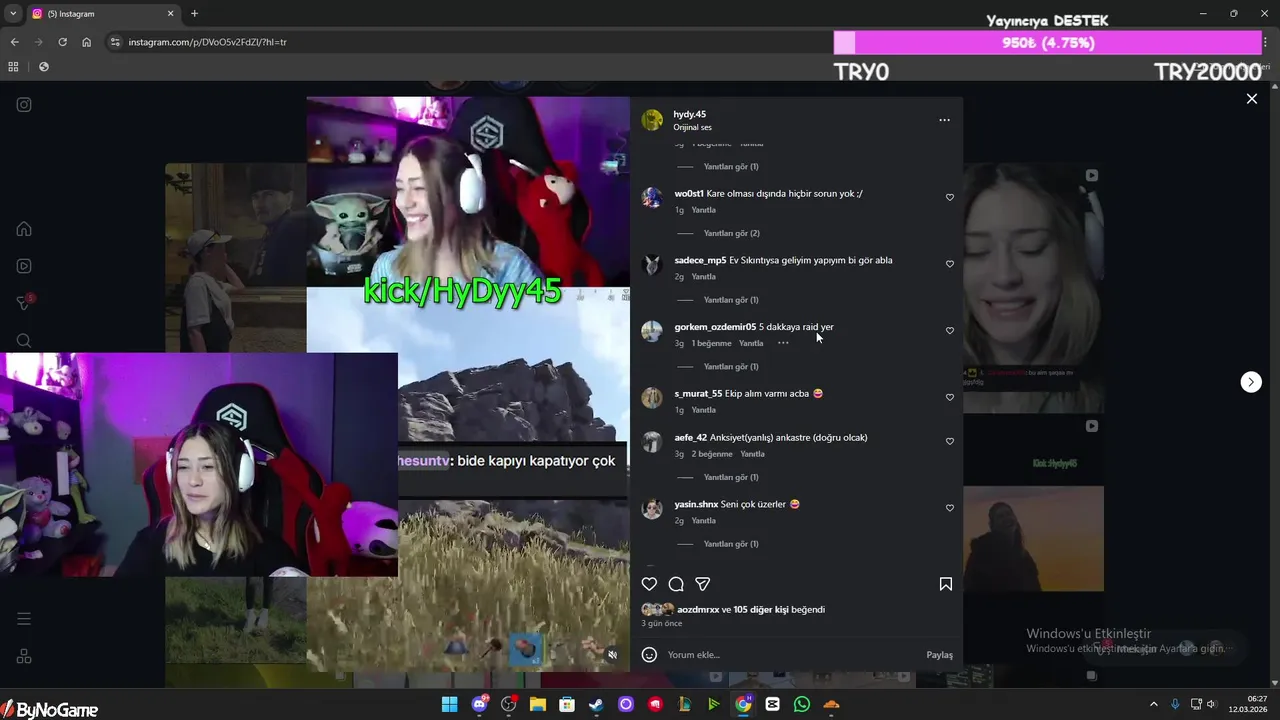Open the browser home button

tap(87, 42)
